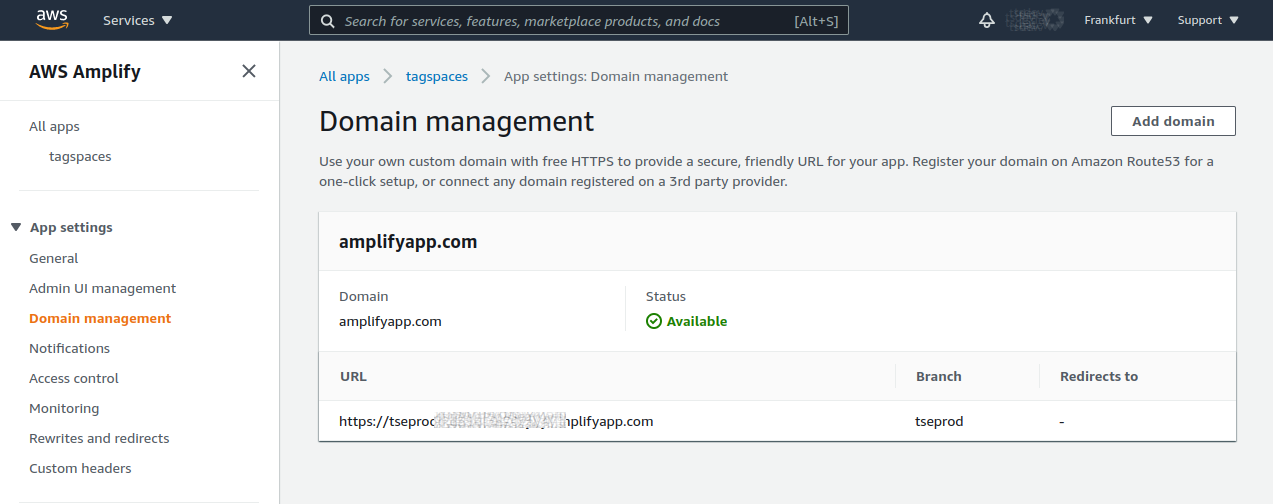Open Notifications settings in the sidebar
The width and height of the screenshot is (1273, 504).
(69, 348)
